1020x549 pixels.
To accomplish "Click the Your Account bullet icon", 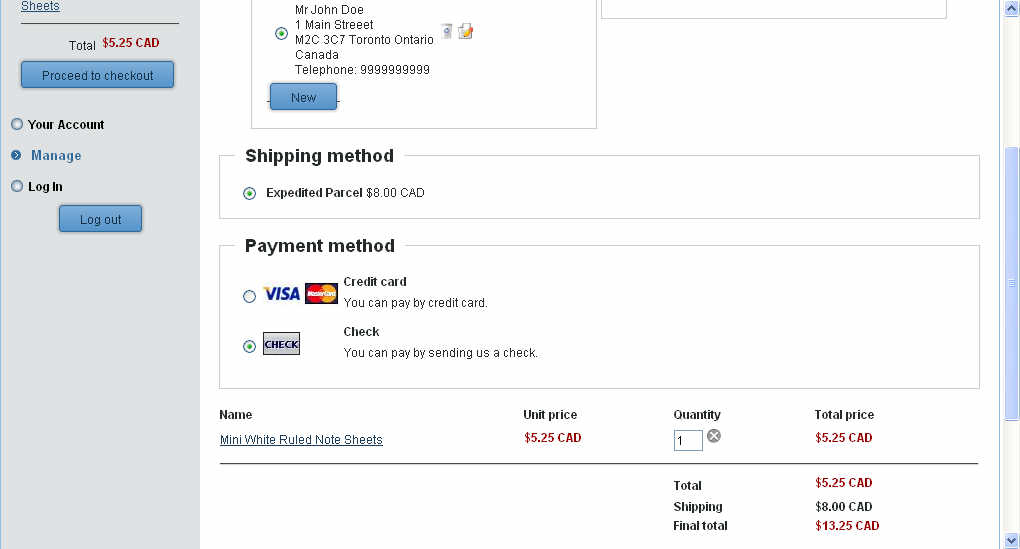I will pyautogui.click(x=16, y=124).
